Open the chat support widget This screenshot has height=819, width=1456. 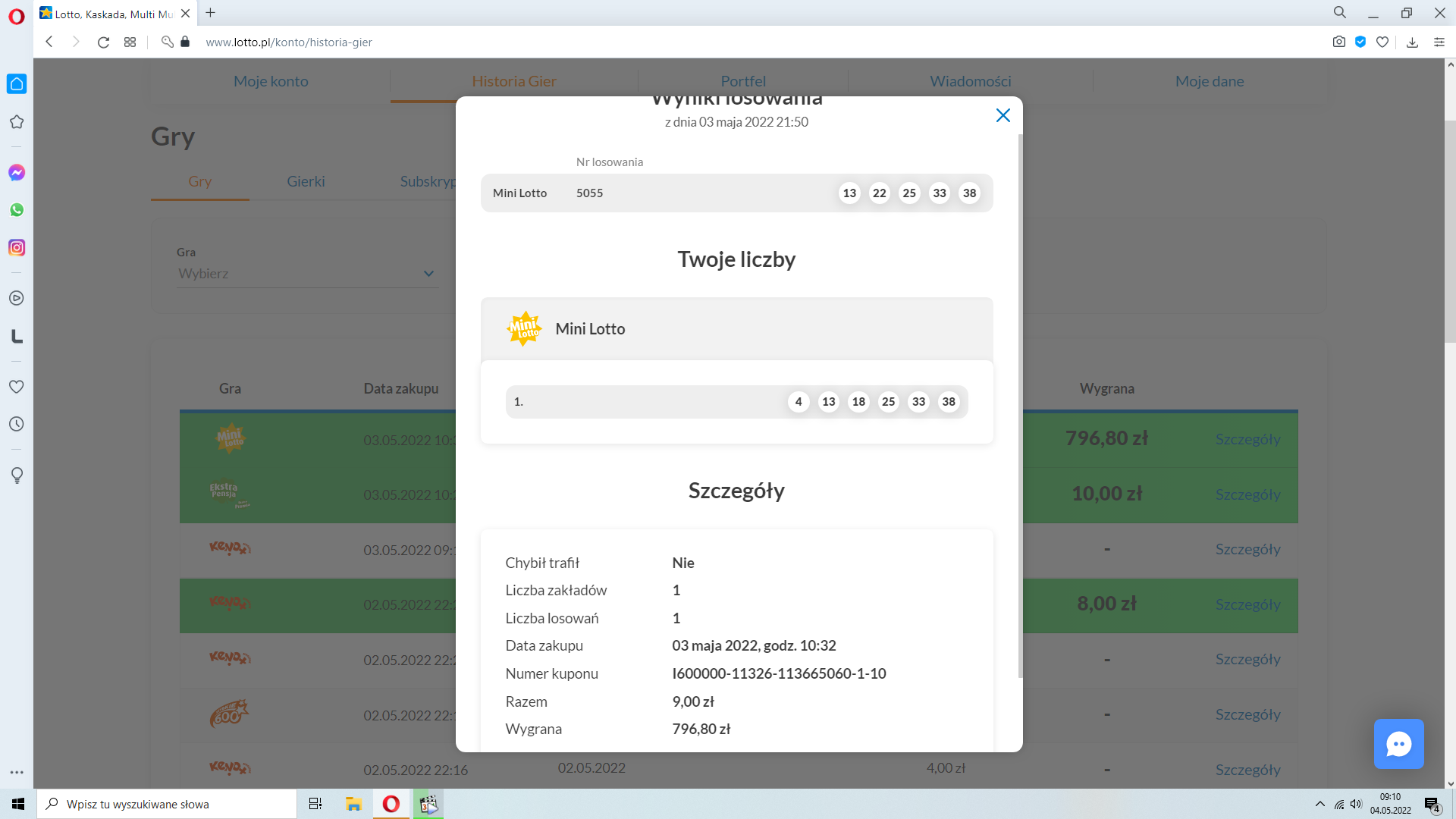click(1398, 744)
